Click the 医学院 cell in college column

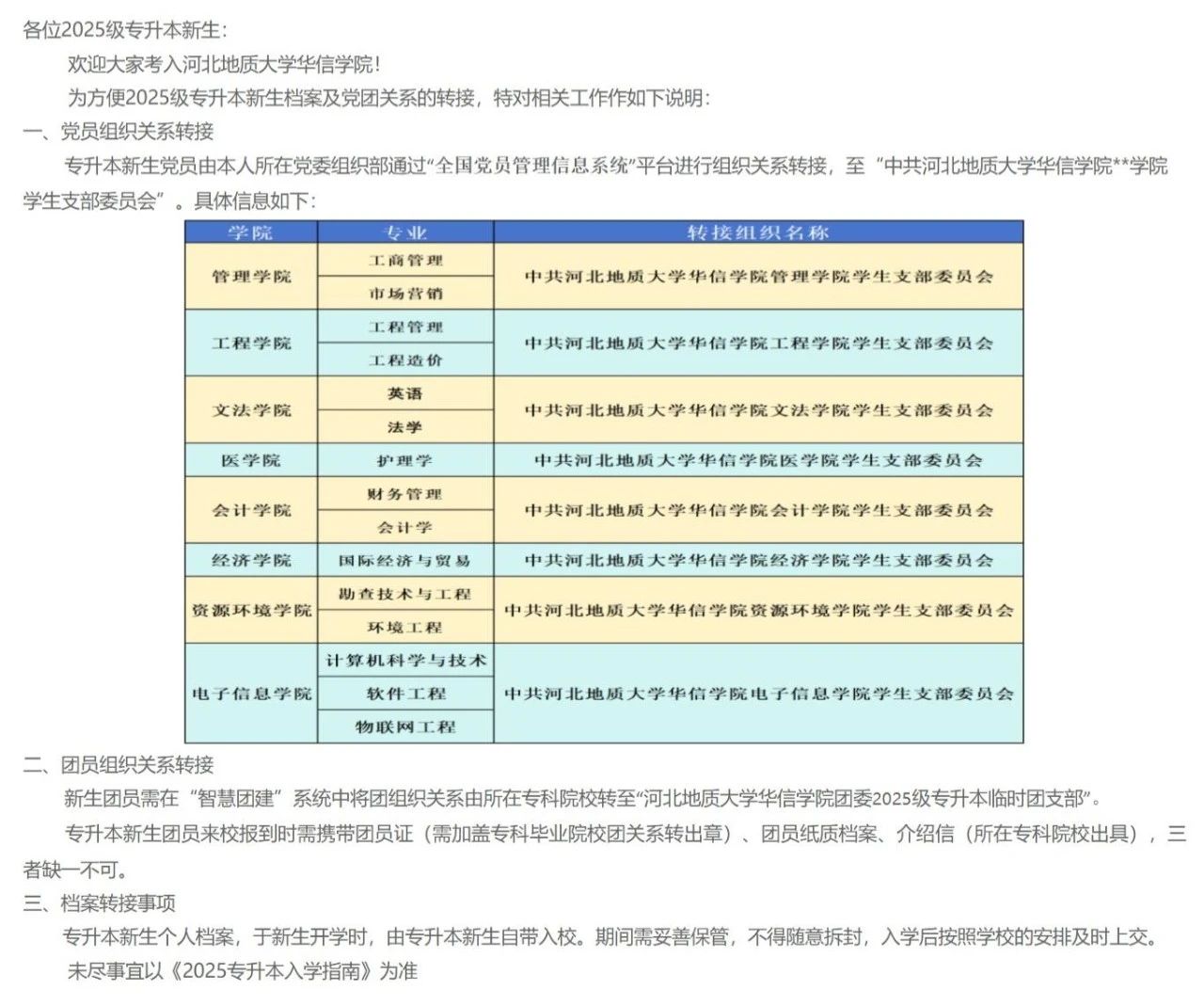click(251, 460)
